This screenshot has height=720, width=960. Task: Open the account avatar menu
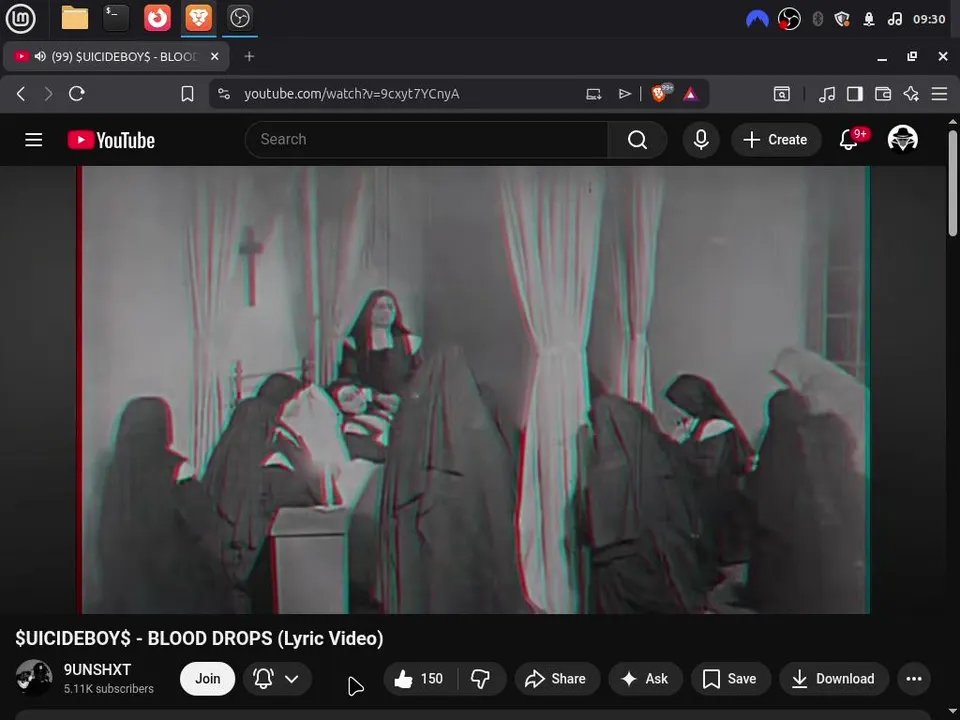(902, 139)
